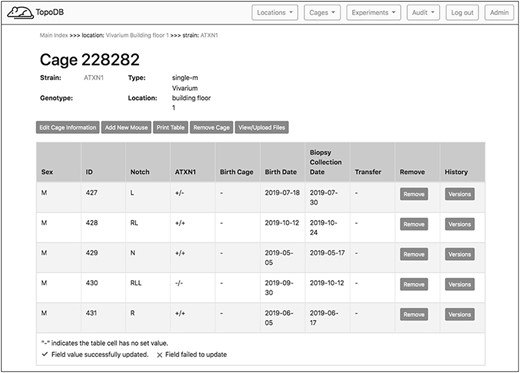
Task: Click notch value RLL for mouse 430
Action: [x=136, y=283]
